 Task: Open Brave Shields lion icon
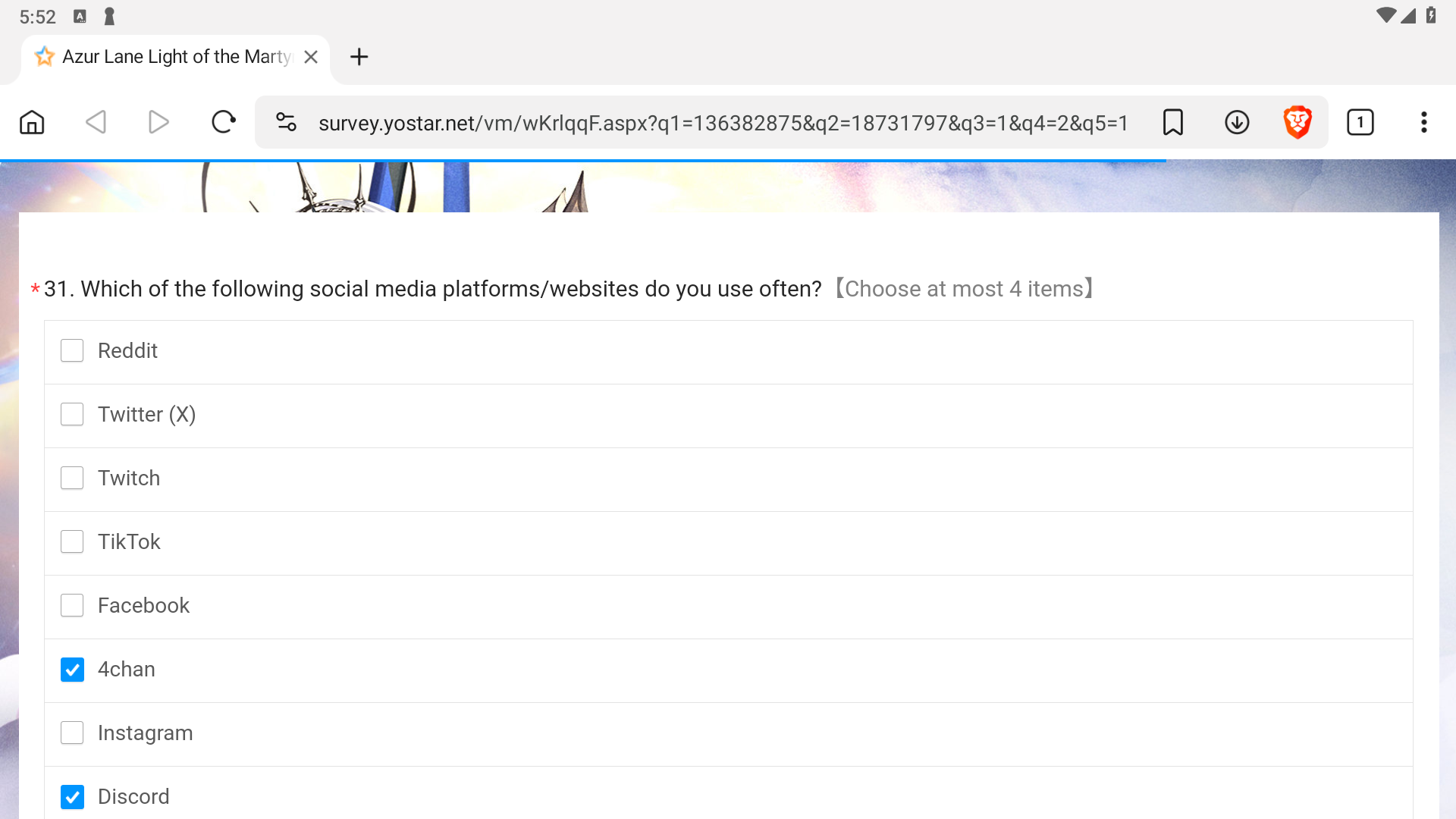pyautogui.click(x=1298, y=122)
